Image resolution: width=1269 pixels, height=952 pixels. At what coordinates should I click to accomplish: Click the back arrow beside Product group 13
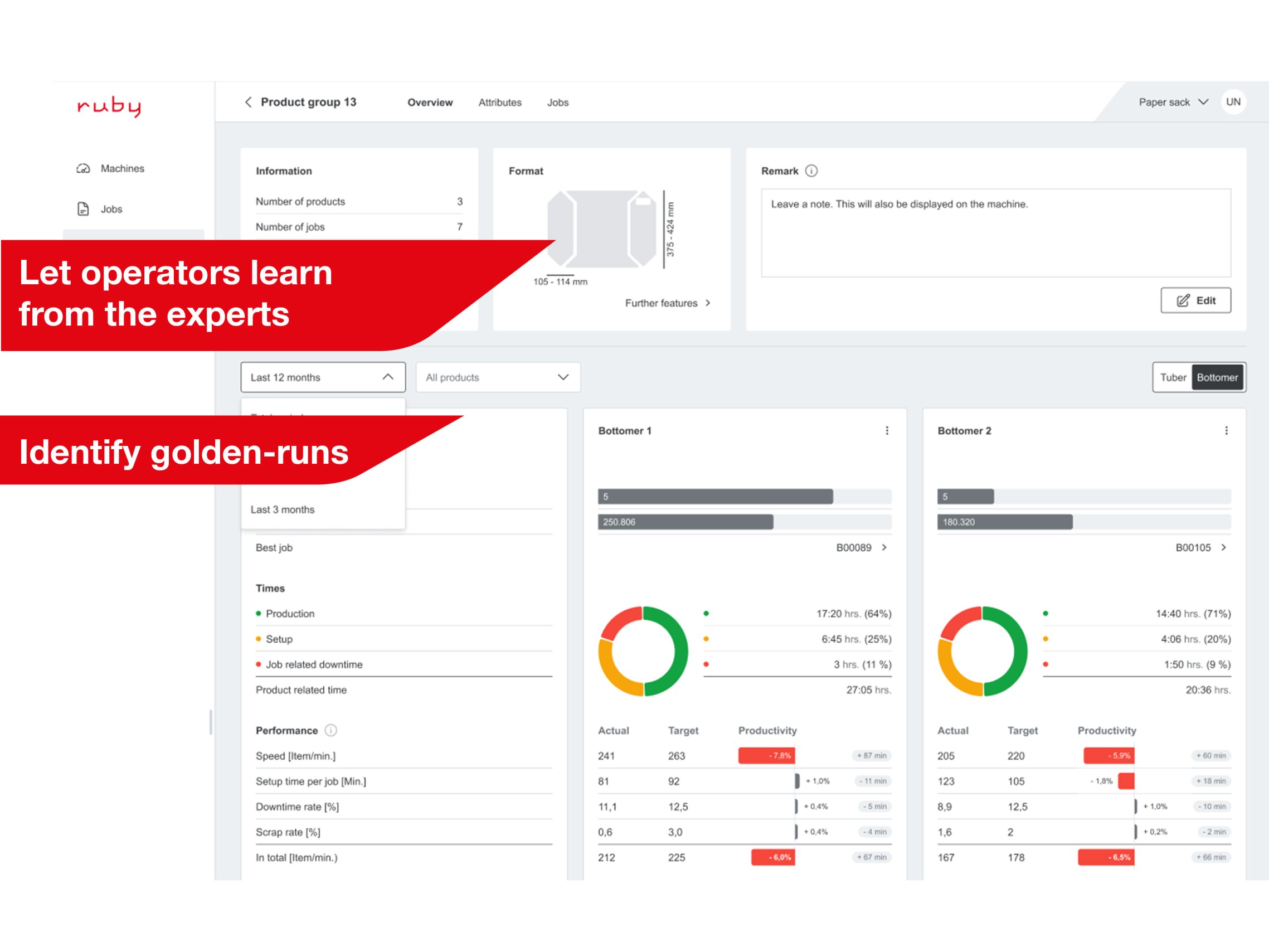pyautogui.click(x=249, y=102)
